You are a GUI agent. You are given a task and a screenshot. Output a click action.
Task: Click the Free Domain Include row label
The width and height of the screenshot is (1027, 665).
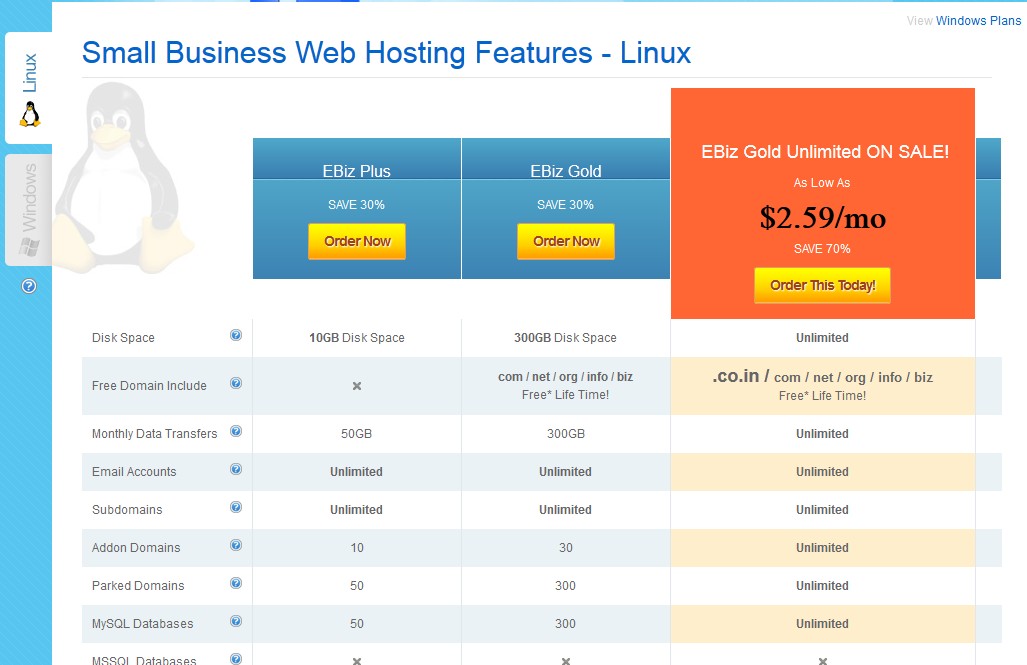point(149,386)
